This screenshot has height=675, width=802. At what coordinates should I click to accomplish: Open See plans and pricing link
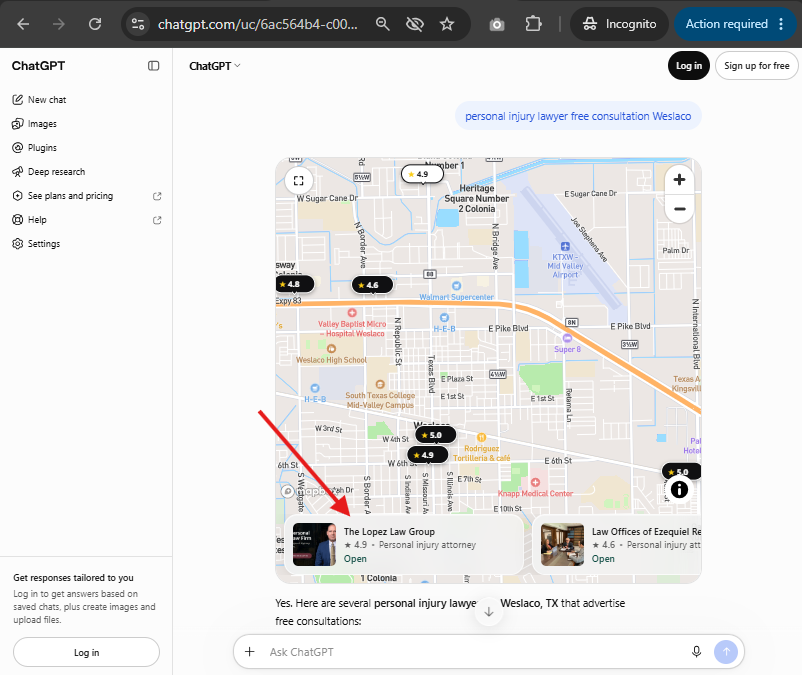pyautogui.click(x=86, y=196)
